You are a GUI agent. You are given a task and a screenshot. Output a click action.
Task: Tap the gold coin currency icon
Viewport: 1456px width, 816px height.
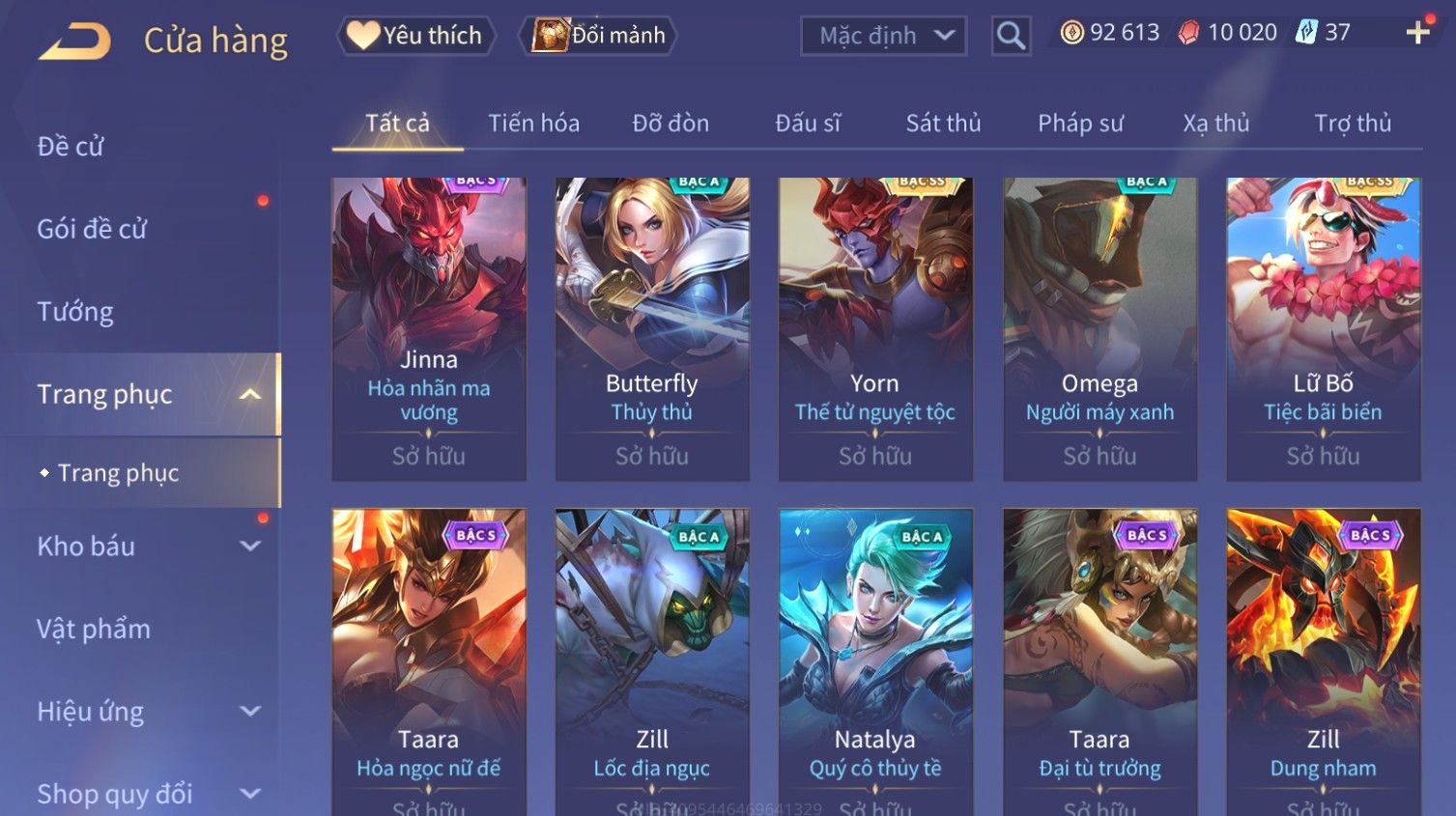coord(1071,33)
